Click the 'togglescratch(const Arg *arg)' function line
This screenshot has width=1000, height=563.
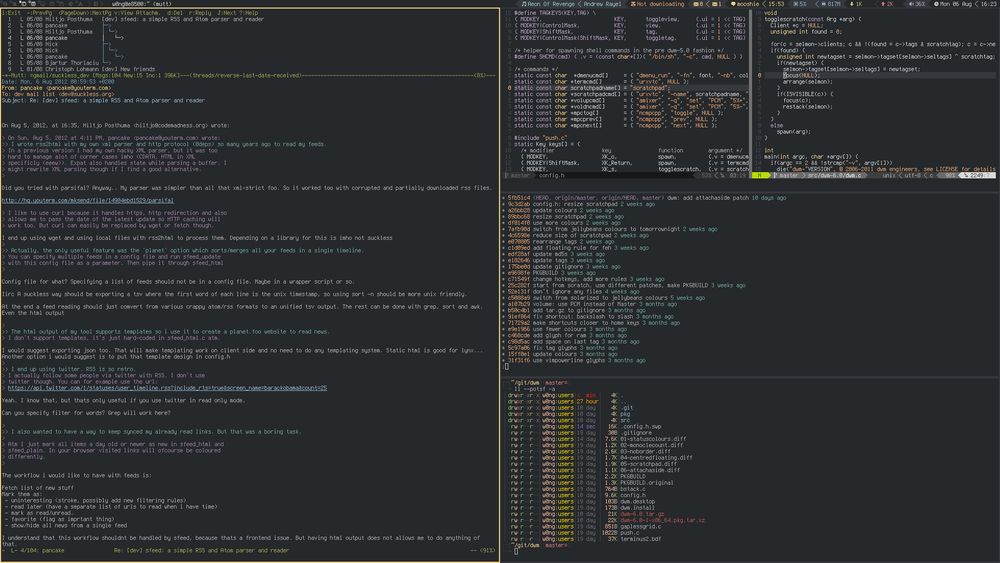pyautogui.click(x=812, y=19)
